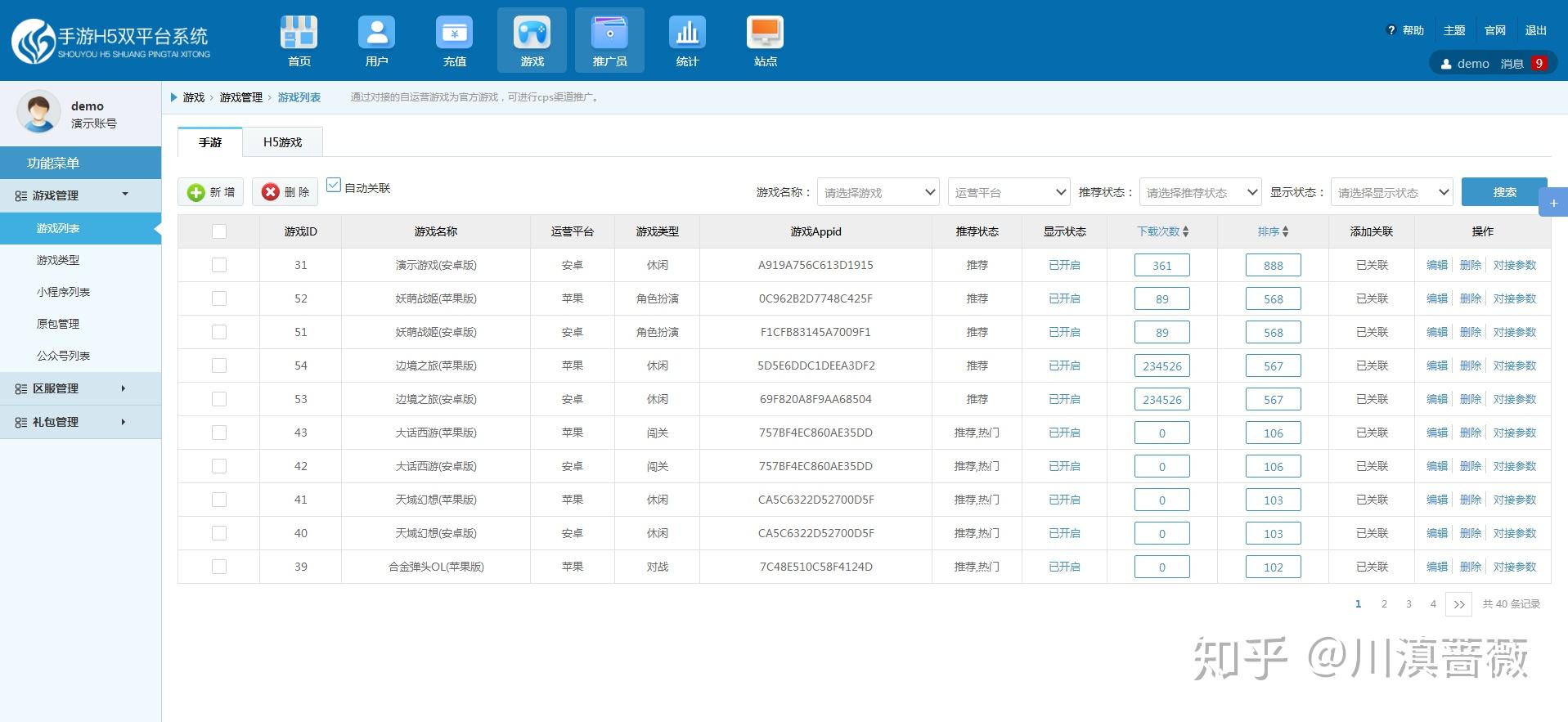1568x722 pixels.
Task: Click the blue plus side tab icon
Action: (1553, 203)
